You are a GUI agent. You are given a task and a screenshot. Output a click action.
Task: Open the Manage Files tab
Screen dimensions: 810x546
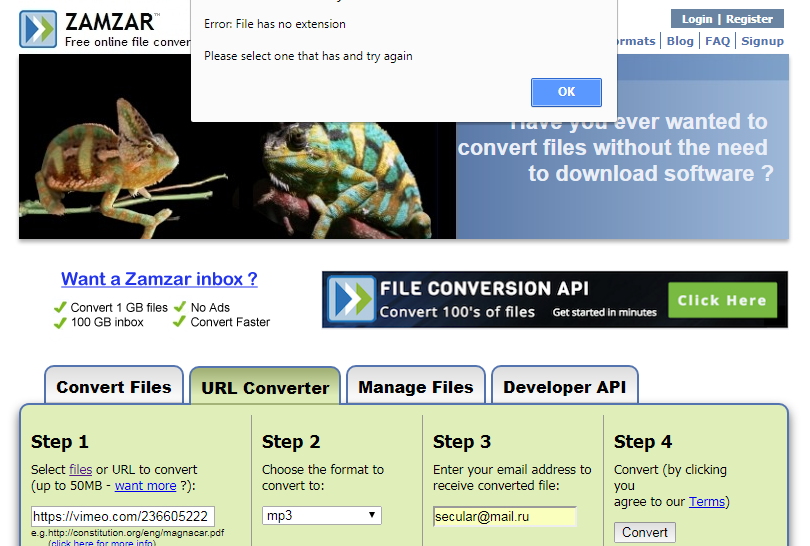[416, 387]
